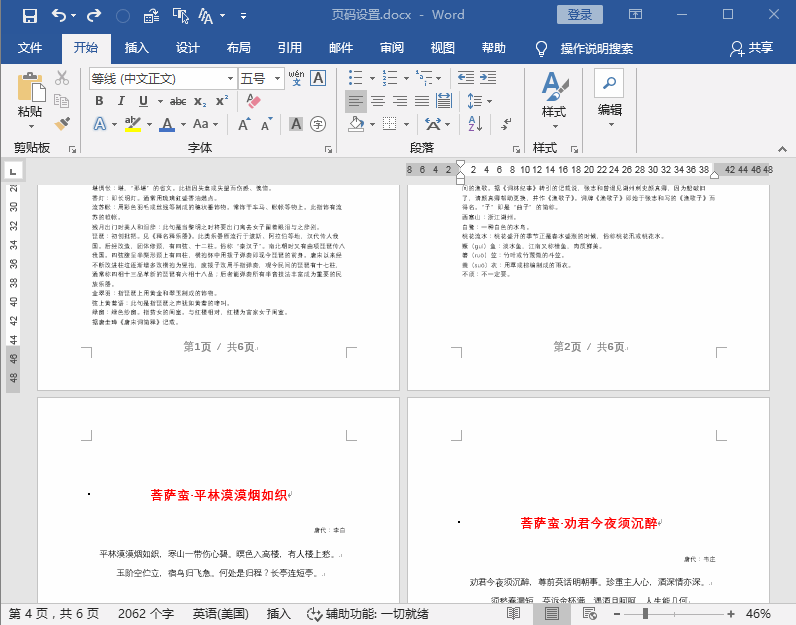796x625 pixels.
Task: Click the Save icon in title bar
Action: 29,15
